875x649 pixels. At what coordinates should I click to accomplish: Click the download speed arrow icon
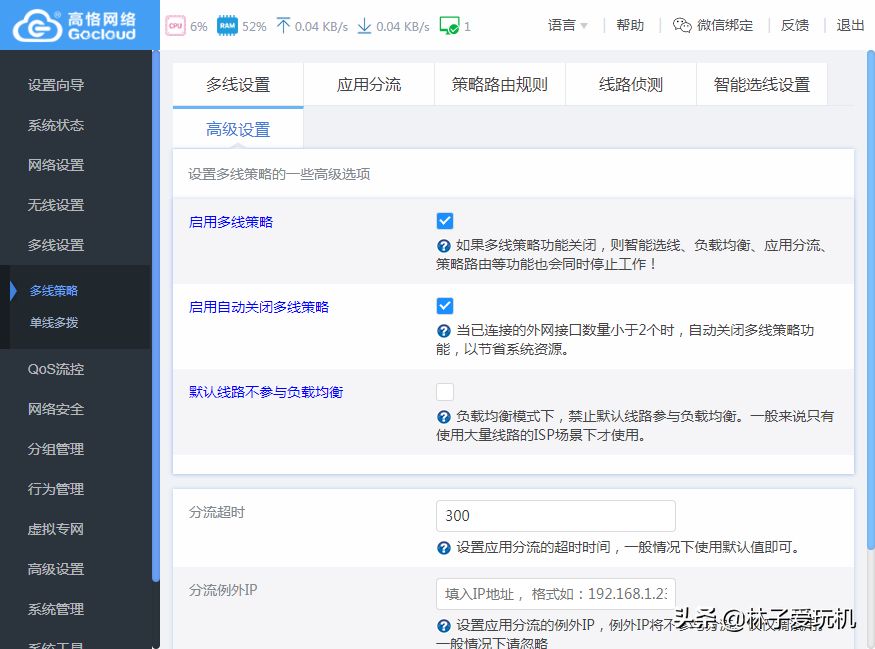pyautogui.click(x=364, y=26)
